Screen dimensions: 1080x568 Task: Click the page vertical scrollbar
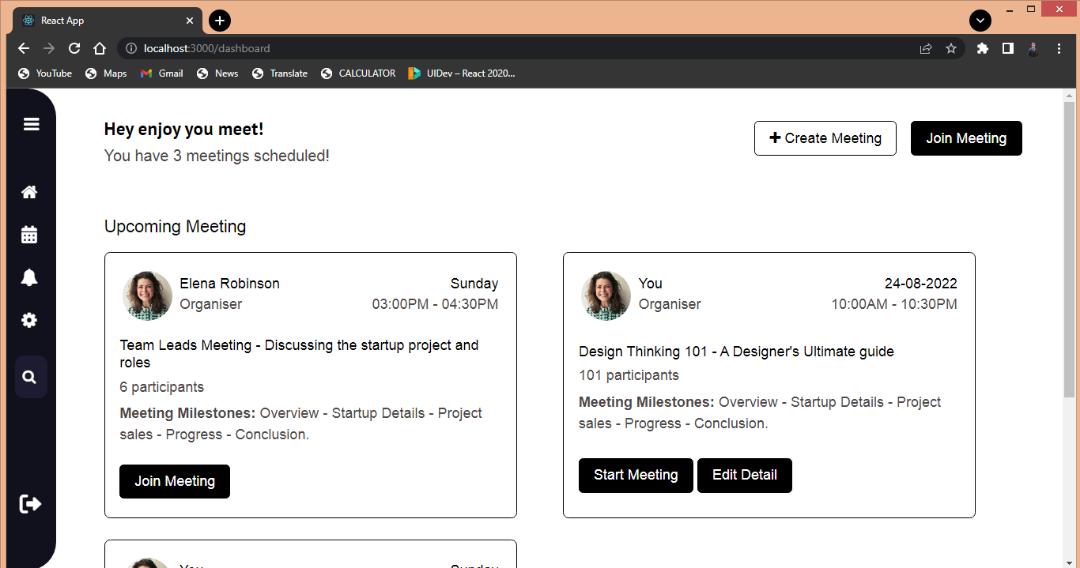pos(1069,250)
